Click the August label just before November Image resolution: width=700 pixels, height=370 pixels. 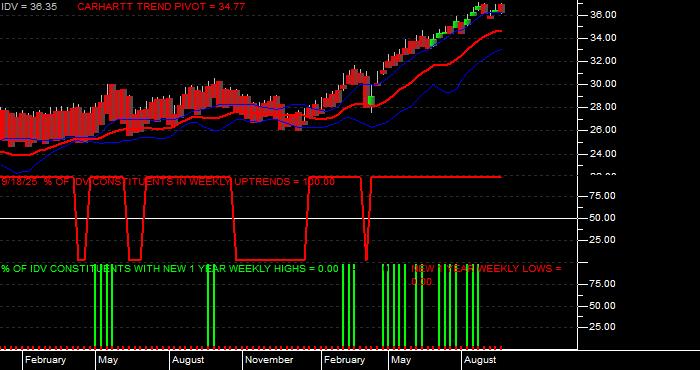click(188, 360)
